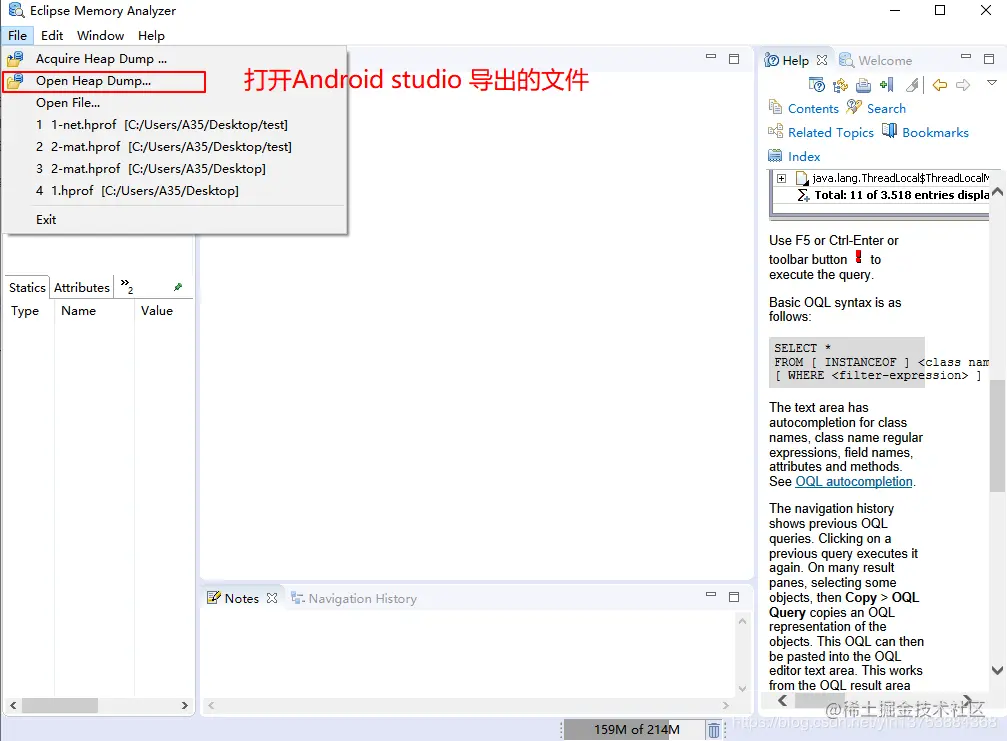The image size is (1007, 741).
Task: Maximize the Help panel
Action: 989,58
